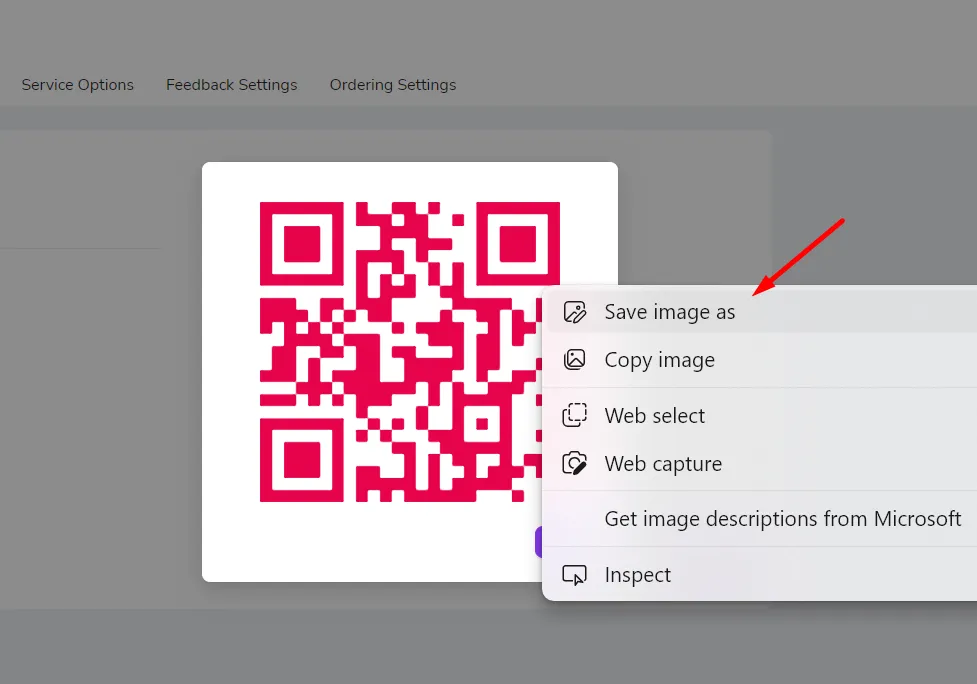Click the Inspect cursor icon
Screen dimensions: 977x684
tap(574, 575)
